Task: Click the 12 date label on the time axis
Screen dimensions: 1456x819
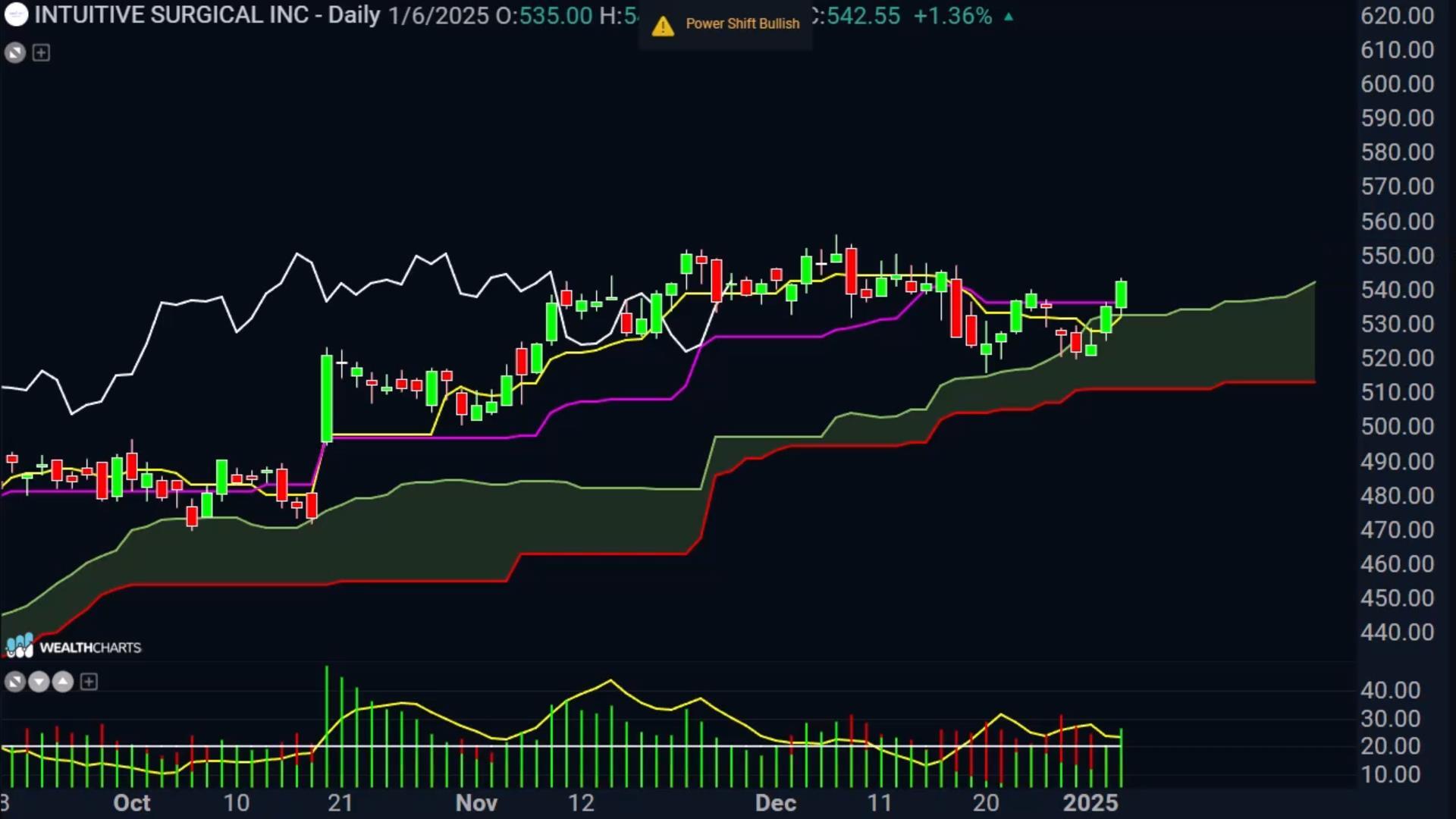Action: pyautogui.click(x=581, y=802)
